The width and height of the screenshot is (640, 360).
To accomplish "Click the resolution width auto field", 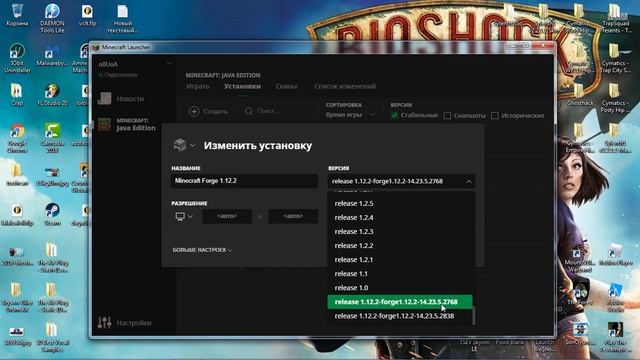I will [x=227, y=216].
